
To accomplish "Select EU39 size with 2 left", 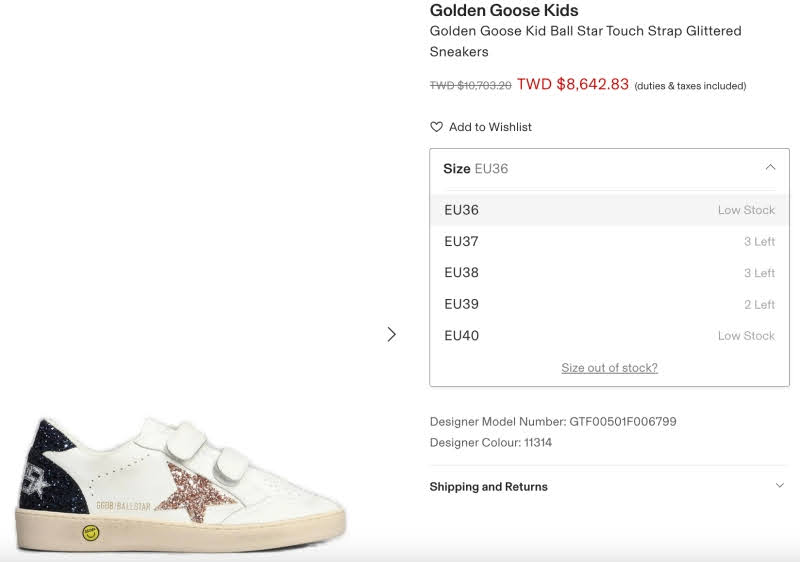I will coord(461,304).
